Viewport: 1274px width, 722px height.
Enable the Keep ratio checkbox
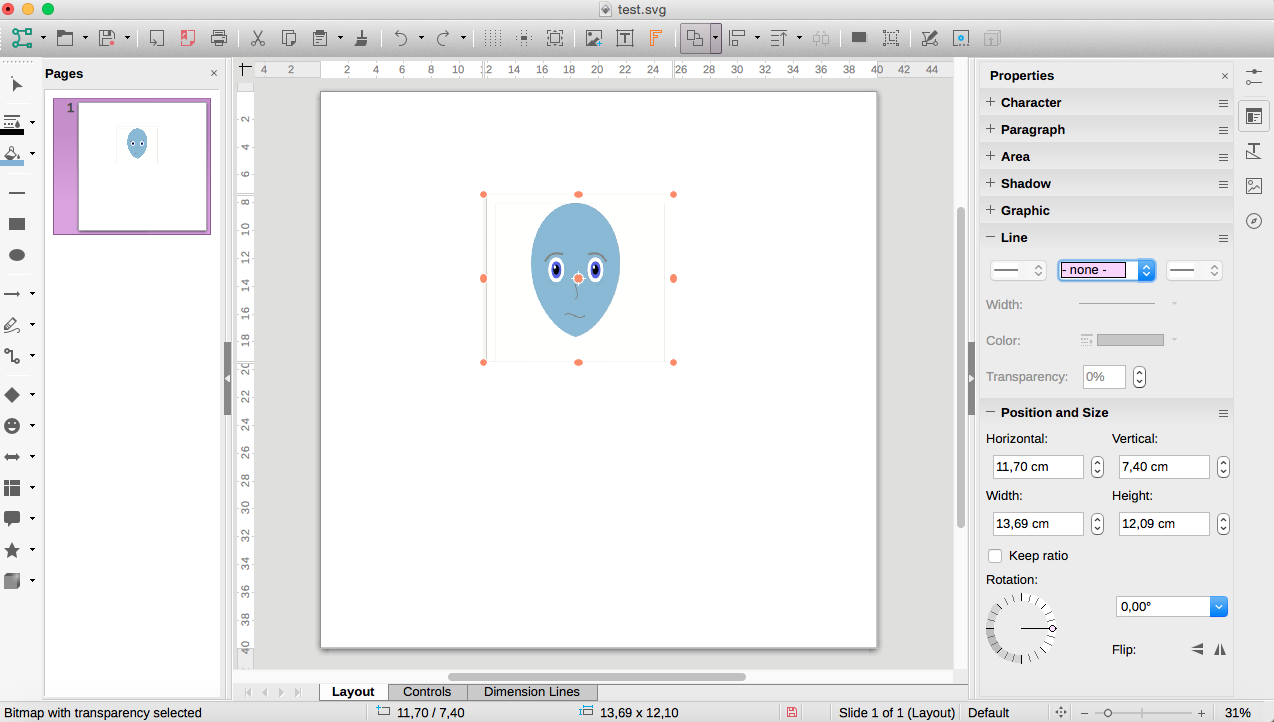click(995, 556)
